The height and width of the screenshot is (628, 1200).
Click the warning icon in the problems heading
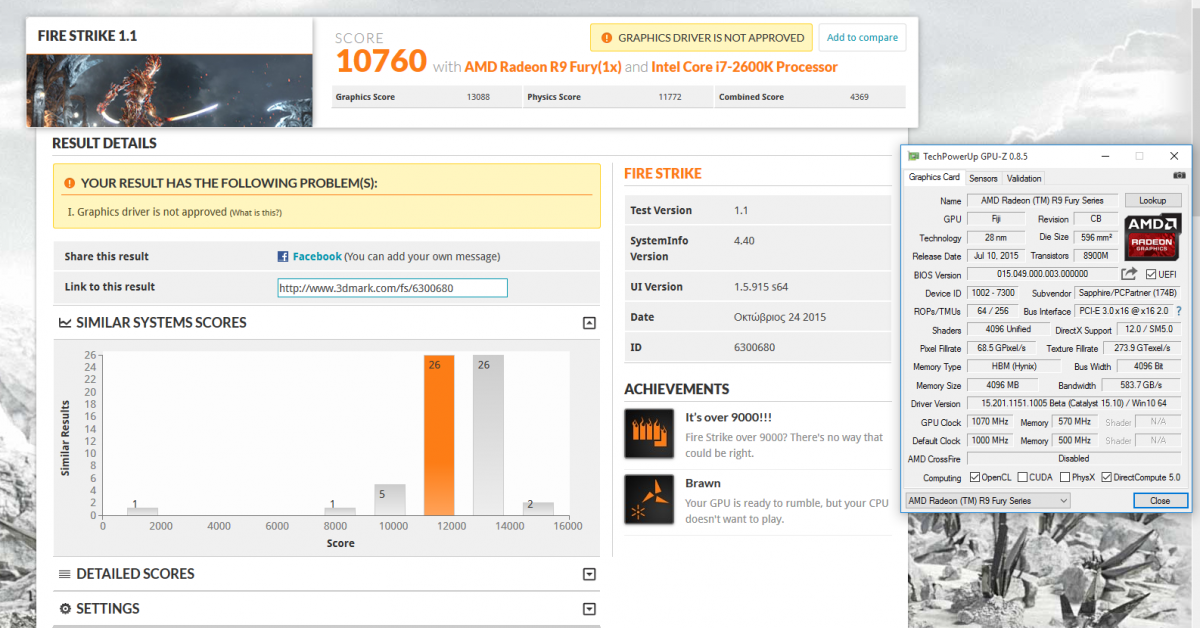(69, 184)
